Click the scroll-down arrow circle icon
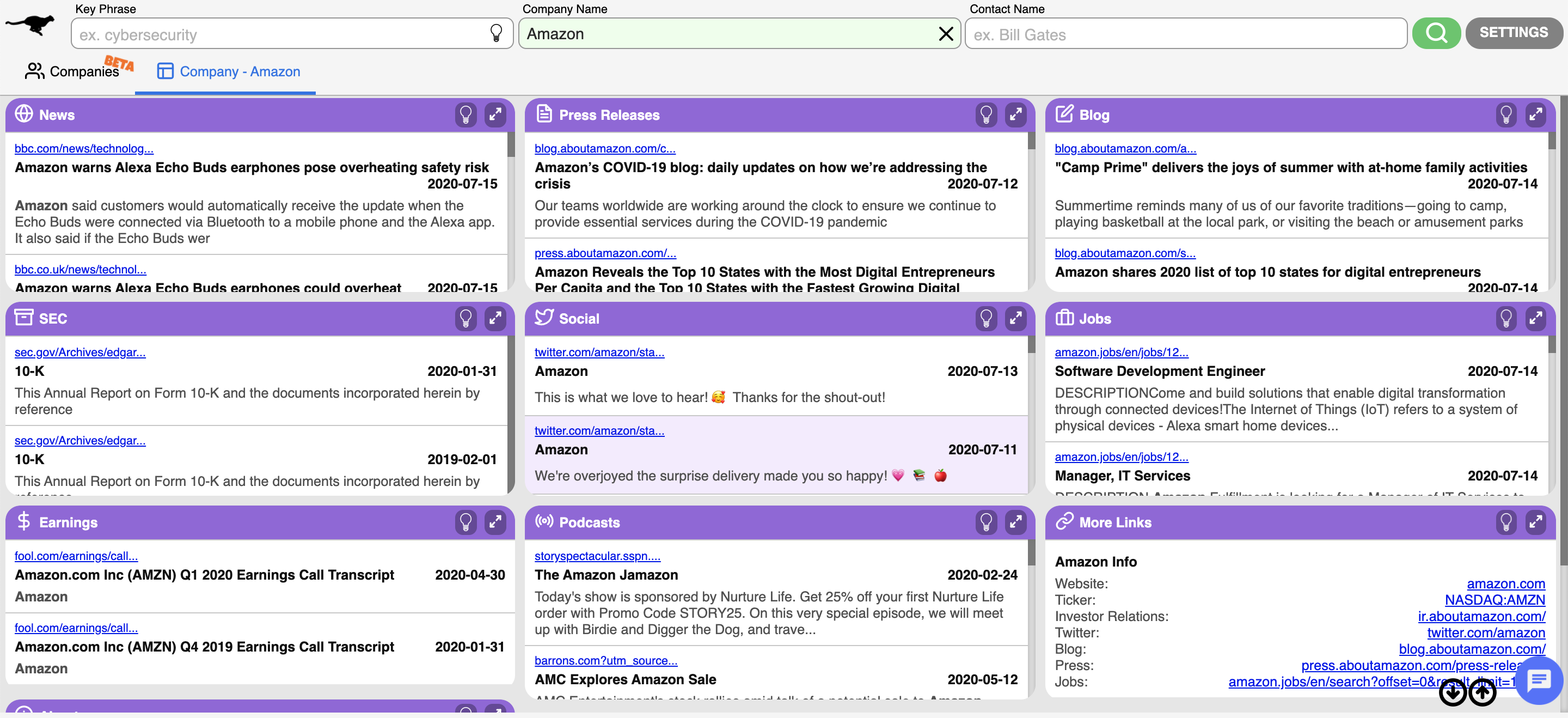 tap(1453, 692)
